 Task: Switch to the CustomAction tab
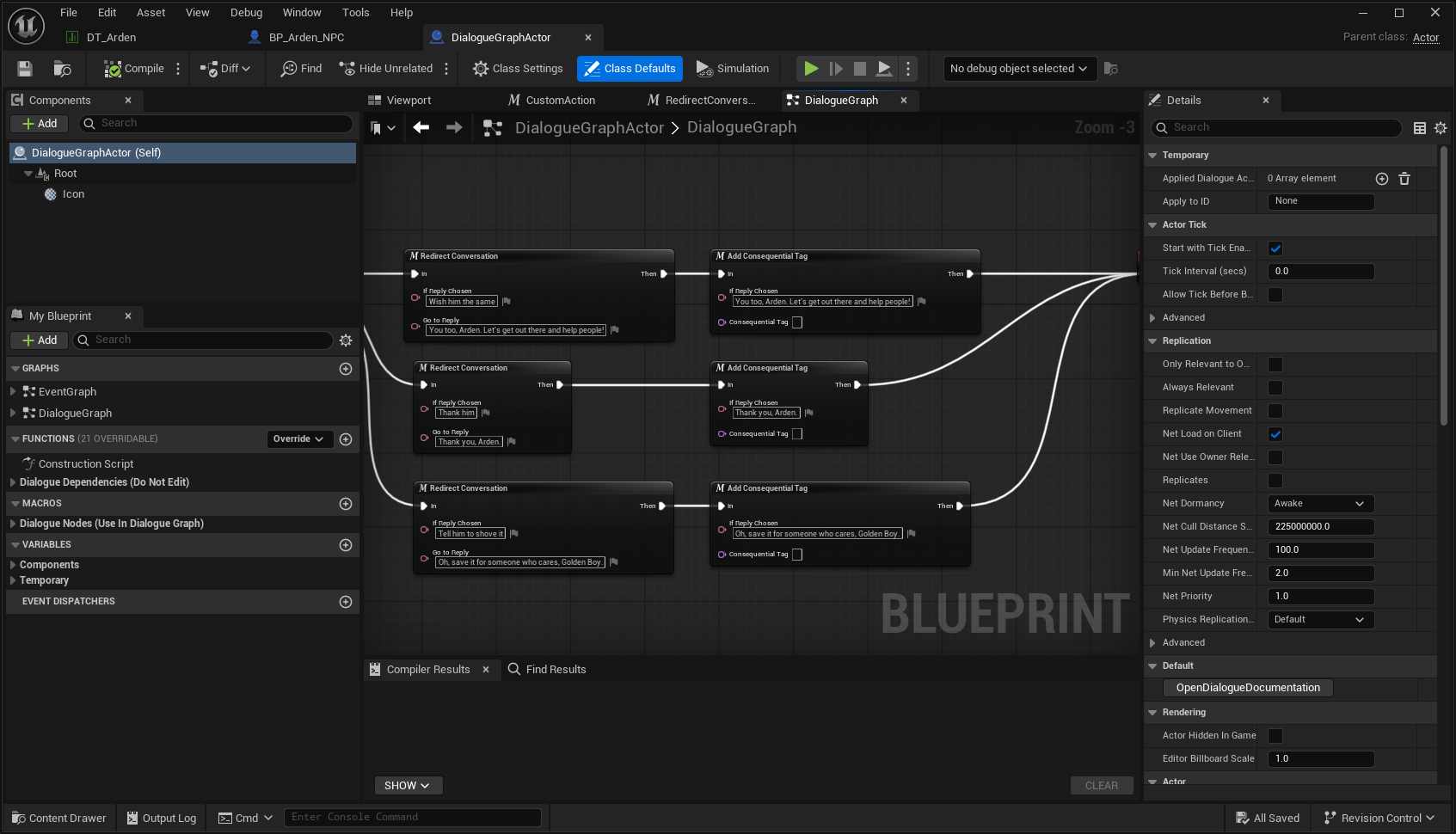tap(552, 101)
